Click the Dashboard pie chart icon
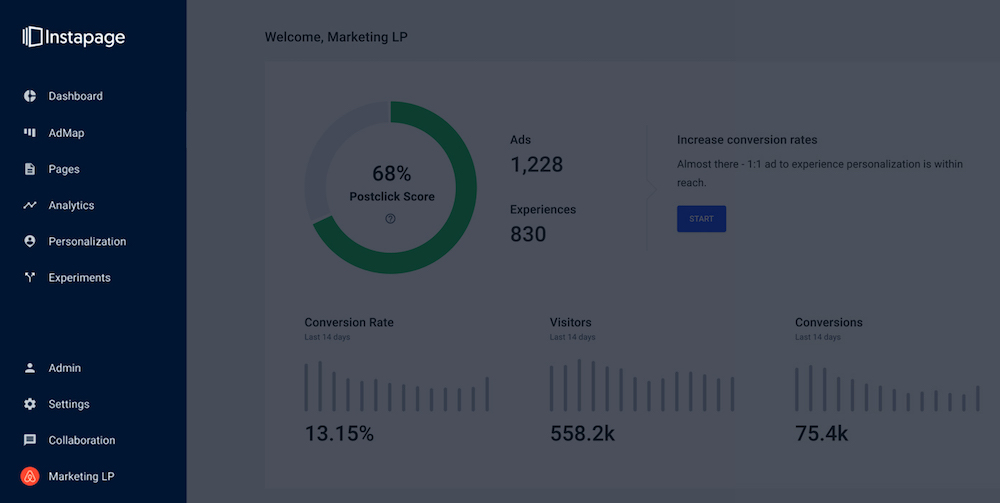1000x503 pixels. 30,96
